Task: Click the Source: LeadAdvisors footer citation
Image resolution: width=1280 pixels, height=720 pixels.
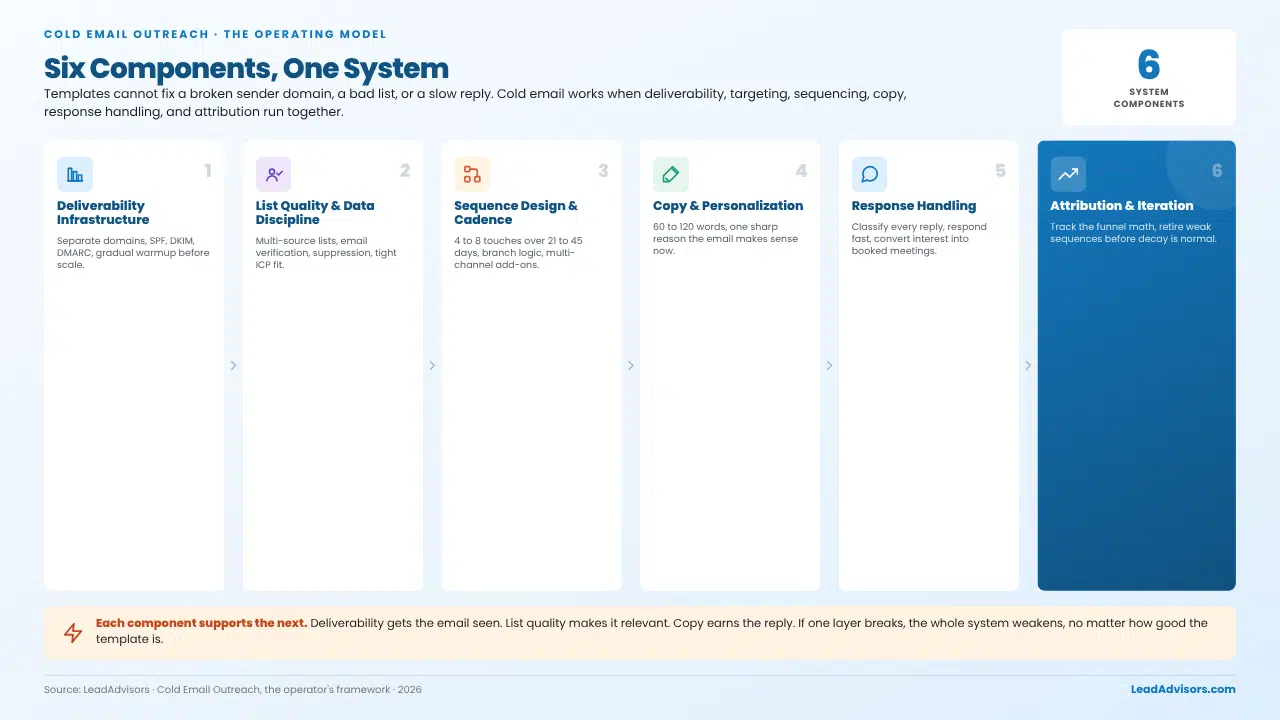Action: (x=233, y=690)
